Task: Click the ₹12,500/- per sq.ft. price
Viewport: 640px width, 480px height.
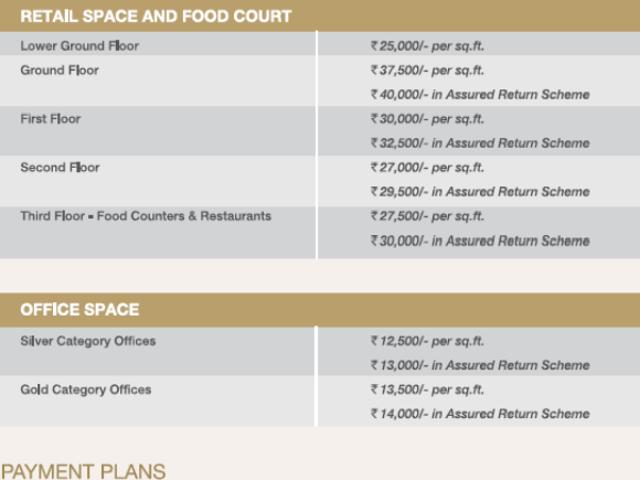Action: pyautogui.click(x=427, y=341)
